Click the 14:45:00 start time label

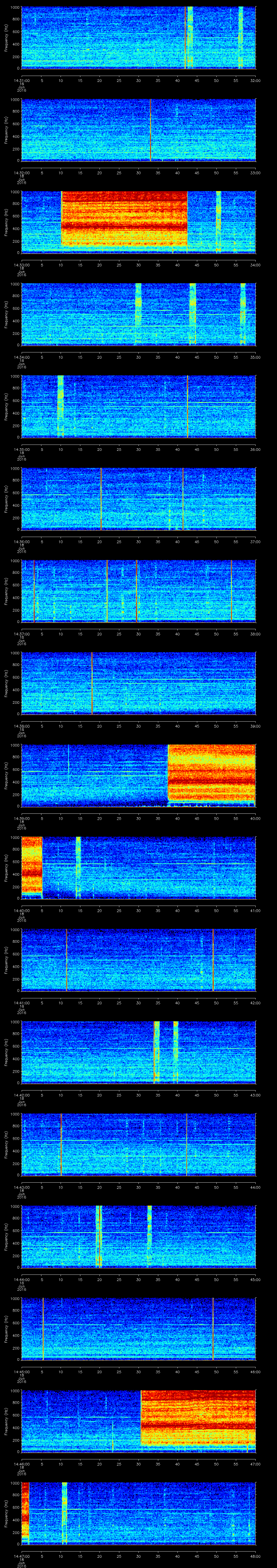point(21,1372)
